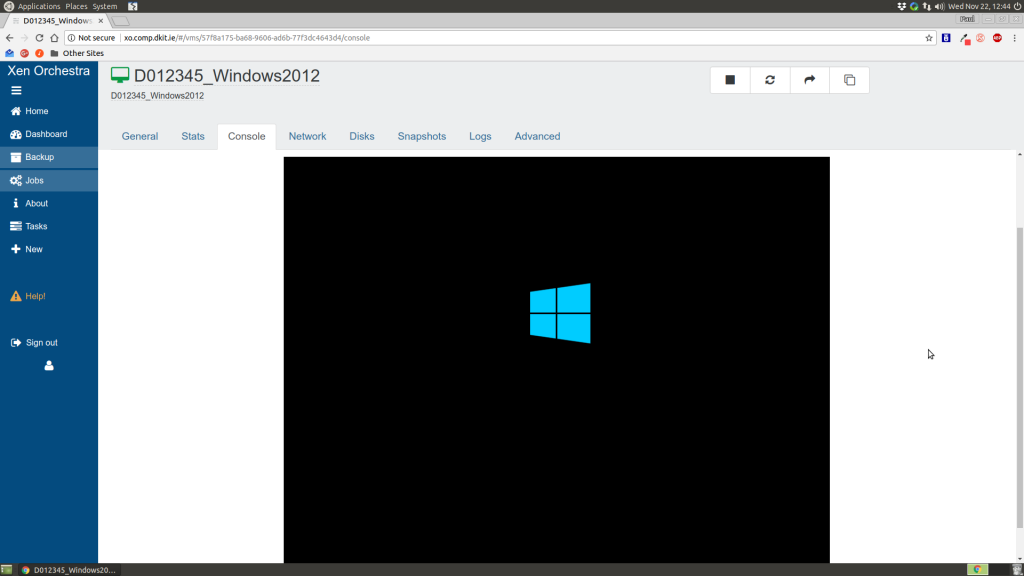Open the Dropbox tray icon
Screen dimensions: 1024x576
pos(901,6)
